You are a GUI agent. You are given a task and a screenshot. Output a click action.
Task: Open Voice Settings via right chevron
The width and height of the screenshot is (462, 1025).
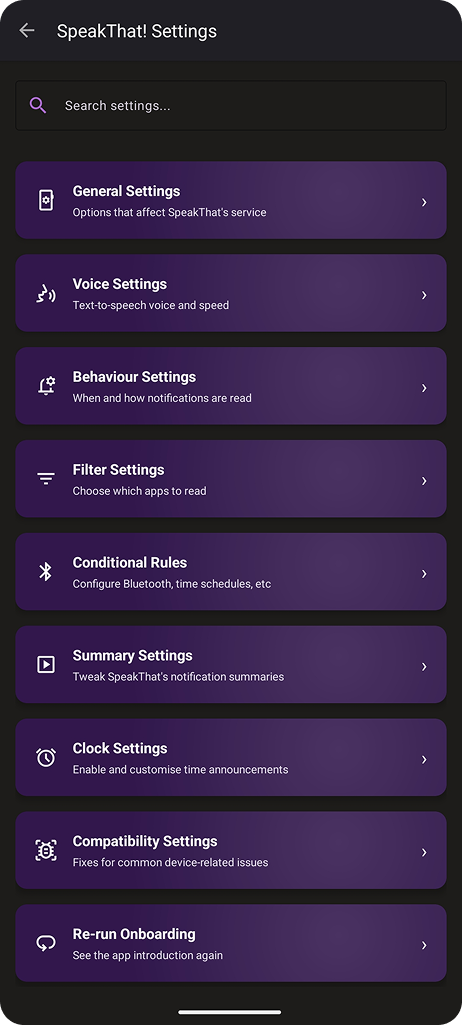[424, 295]
